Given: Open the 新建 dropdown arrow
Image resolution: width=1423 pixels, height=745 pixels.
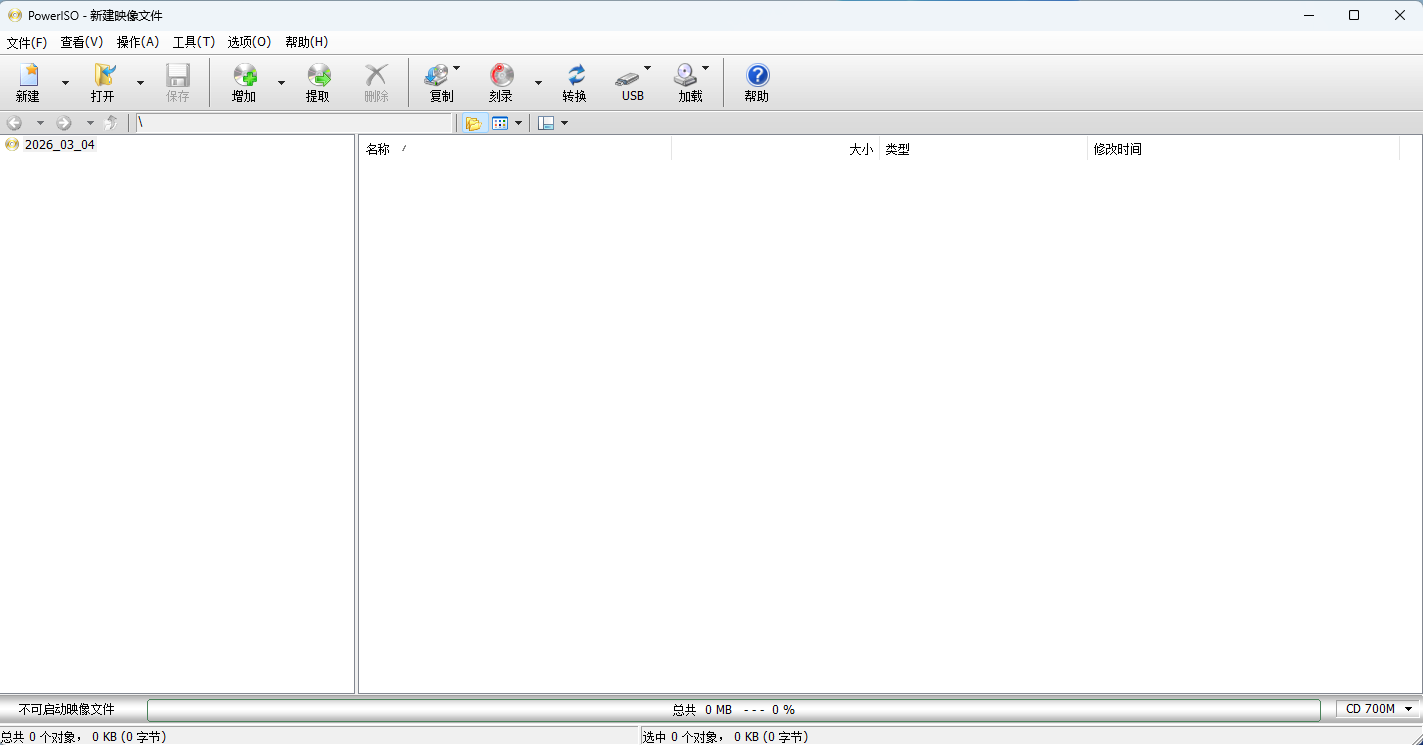Looking at the screenshot, I should click(65, 82).
